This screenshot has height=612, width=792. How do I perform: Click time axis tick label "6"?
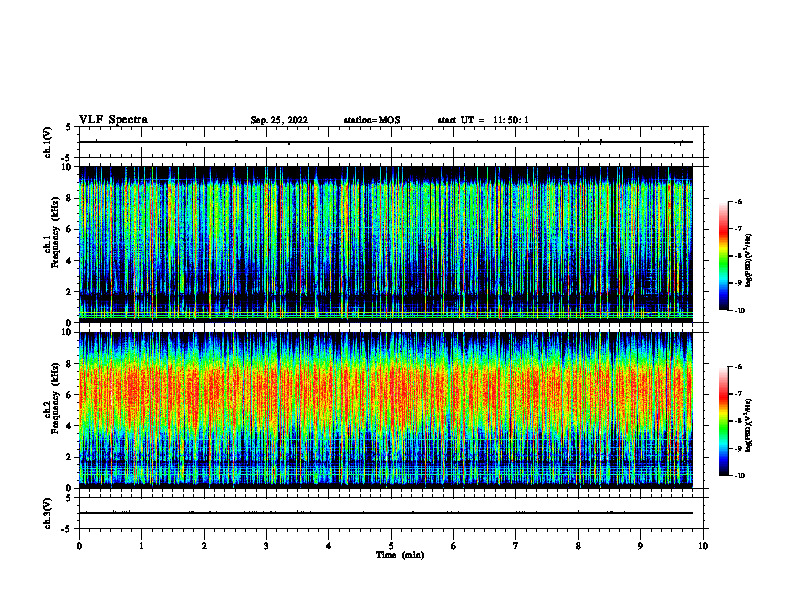454,546
